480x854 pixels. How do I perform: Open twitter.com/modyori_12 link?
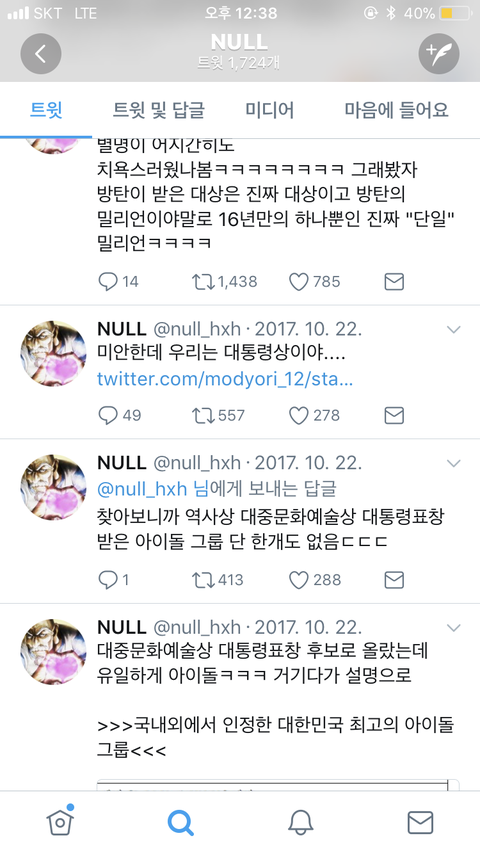point(225,379)
